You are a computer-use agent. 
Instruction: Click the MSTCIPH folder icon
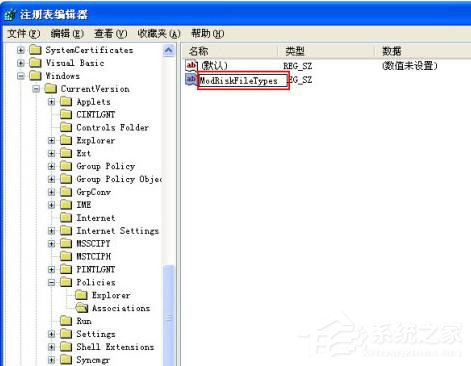pos(66,256)
